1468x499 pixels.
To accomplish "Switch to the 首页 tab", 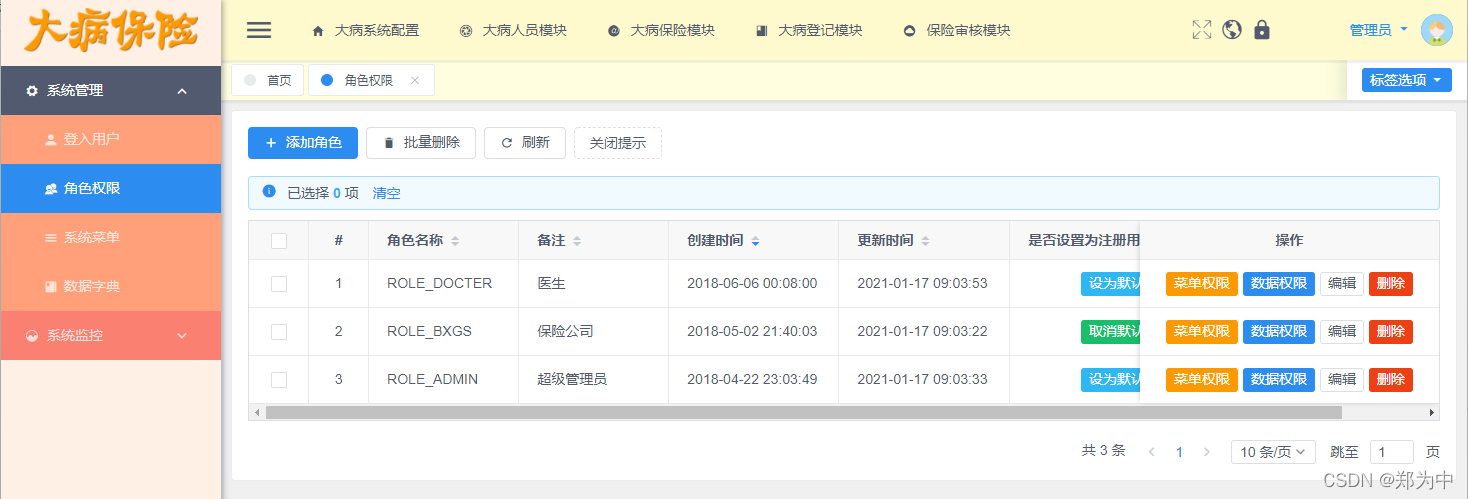I will tap(268, 80).
